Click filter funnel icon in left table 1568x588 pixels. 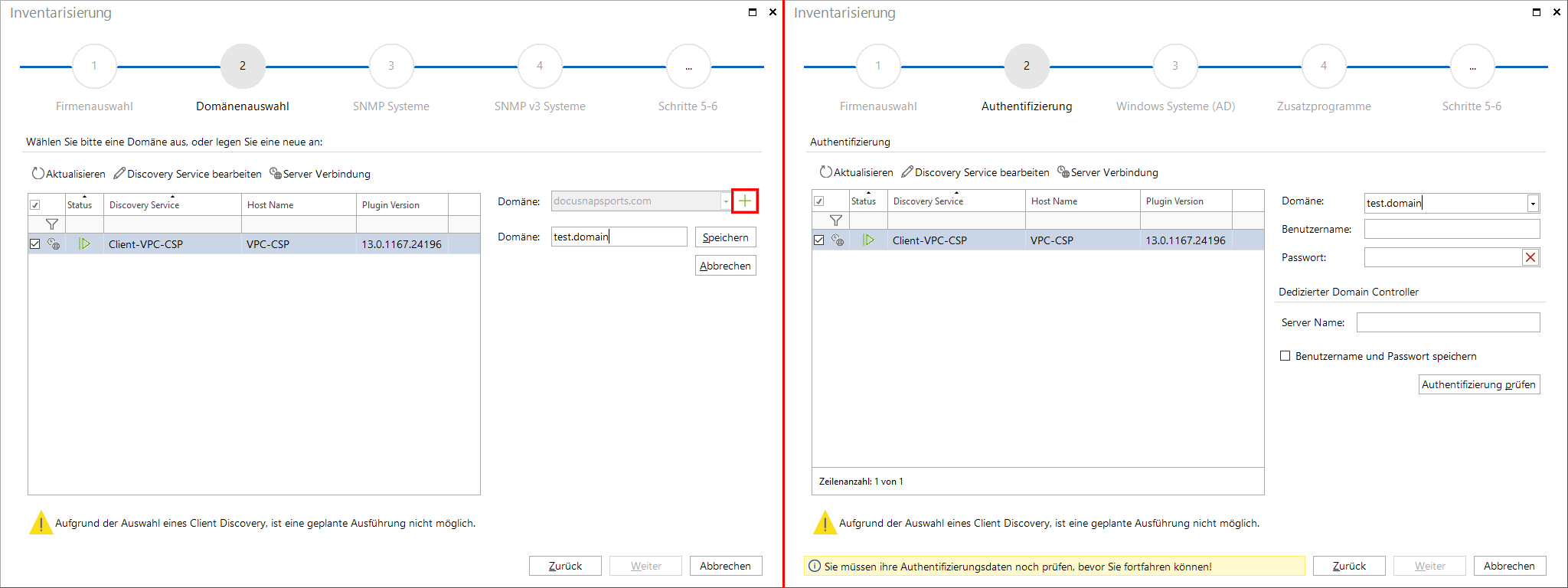point(52,224)
